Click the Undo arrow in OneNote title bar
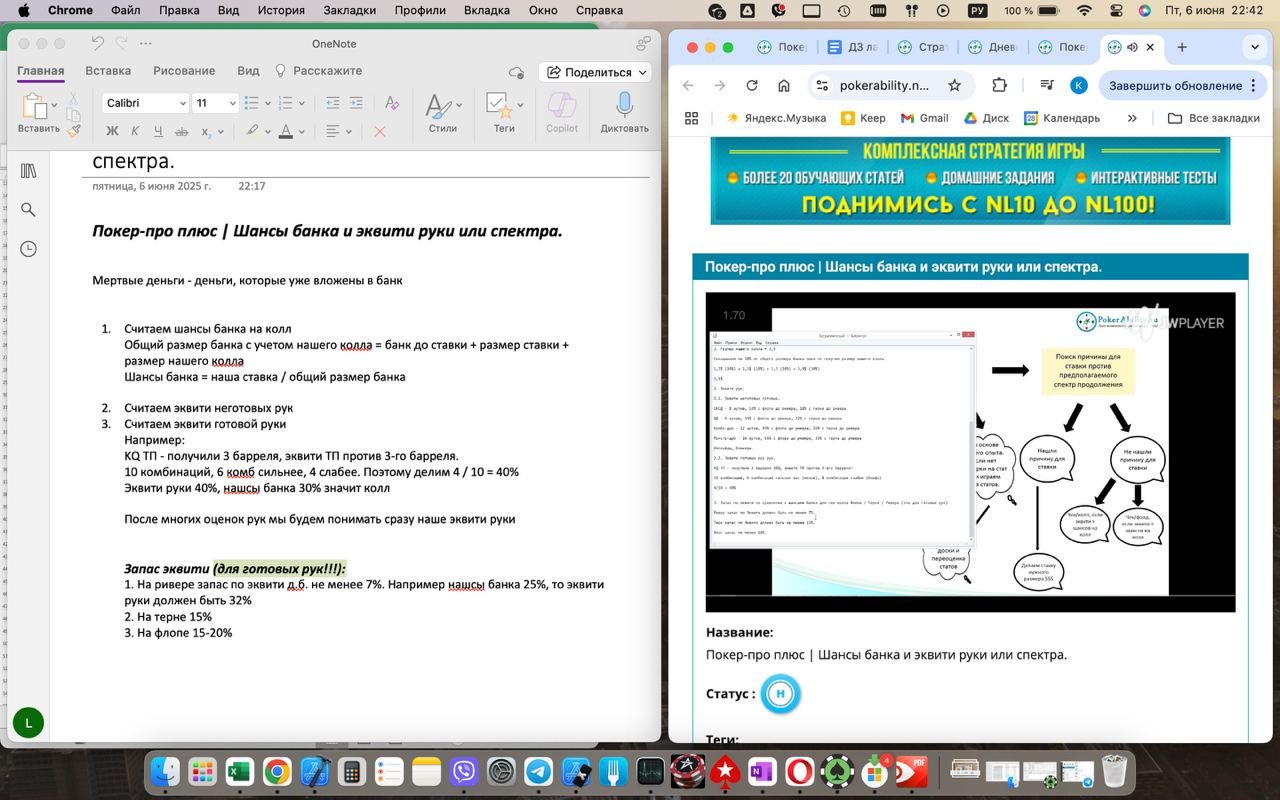The image size is (1280, 800). click(x=97, y=43)
